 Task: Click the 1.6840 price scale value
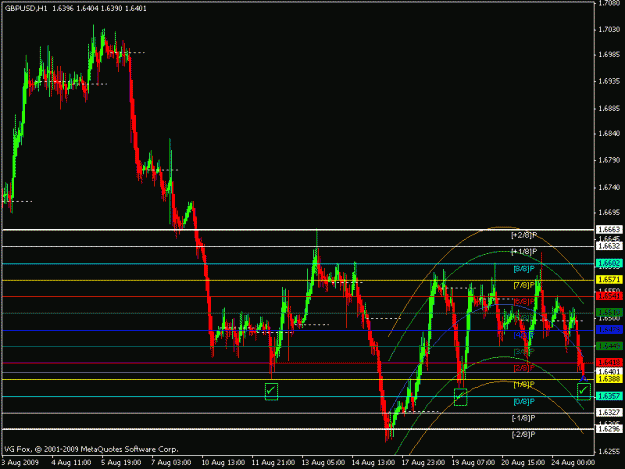click(610, 133)
